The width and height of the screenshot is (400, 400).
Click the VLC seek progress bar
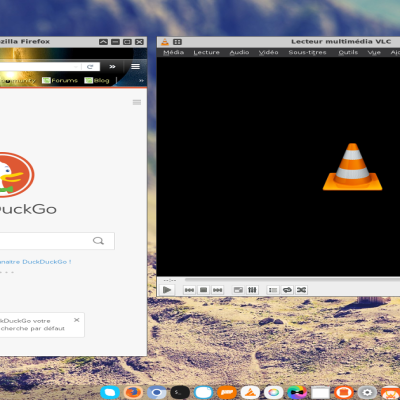(292, 280)
